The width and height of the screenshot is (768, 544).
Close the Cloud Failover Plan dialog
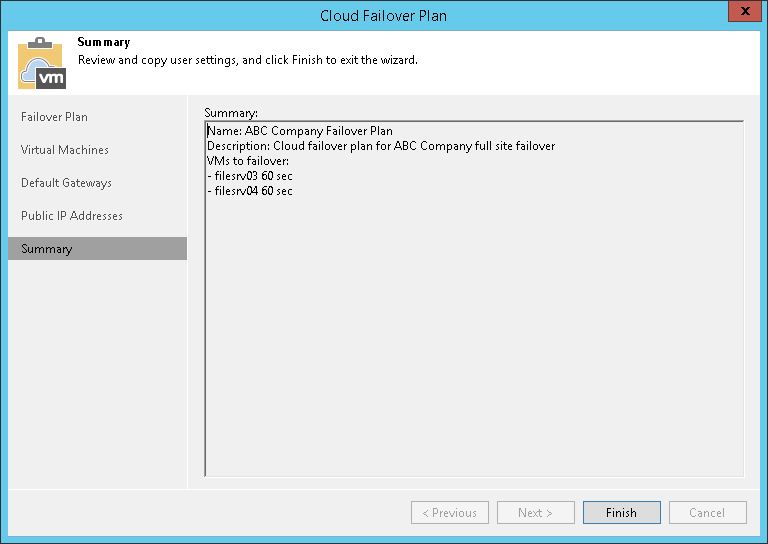744,11
